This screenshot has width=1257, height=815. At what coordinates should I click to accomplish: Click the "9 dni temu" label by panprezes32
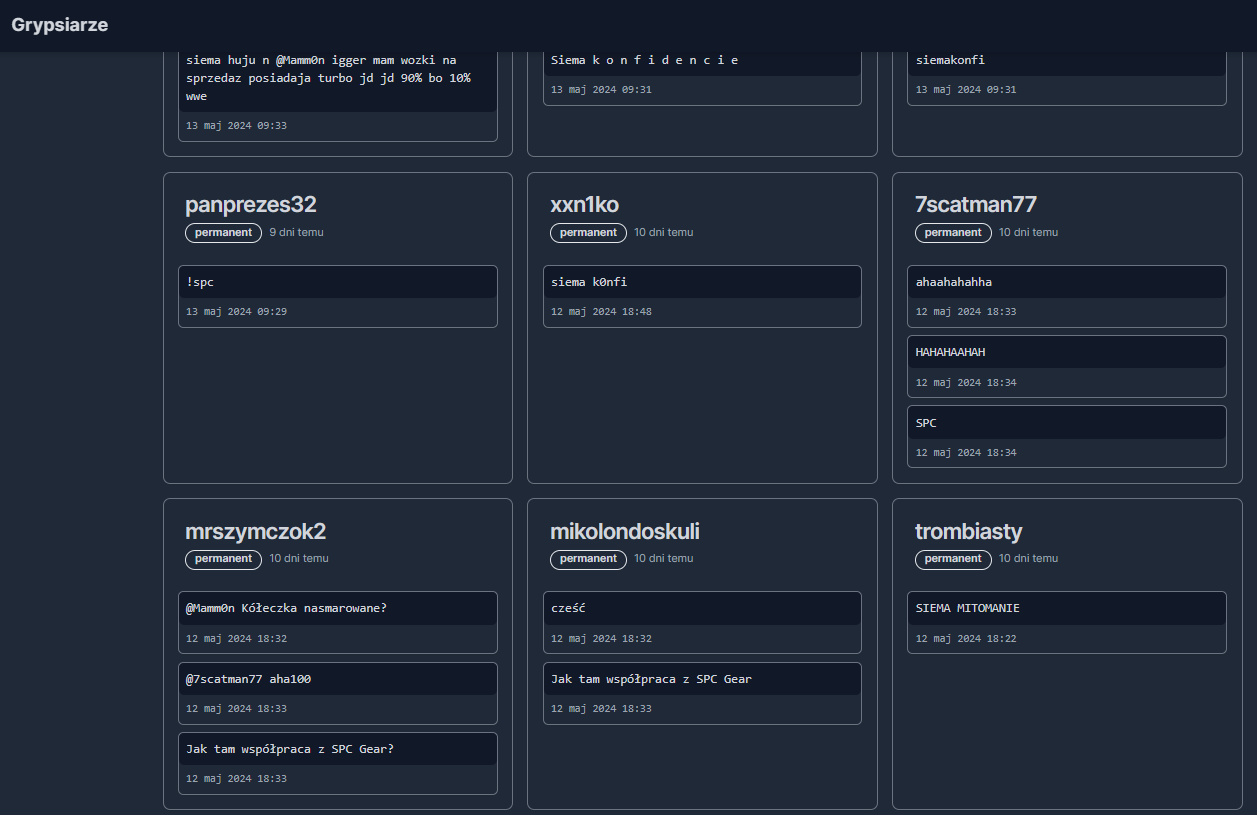point(296,232)
